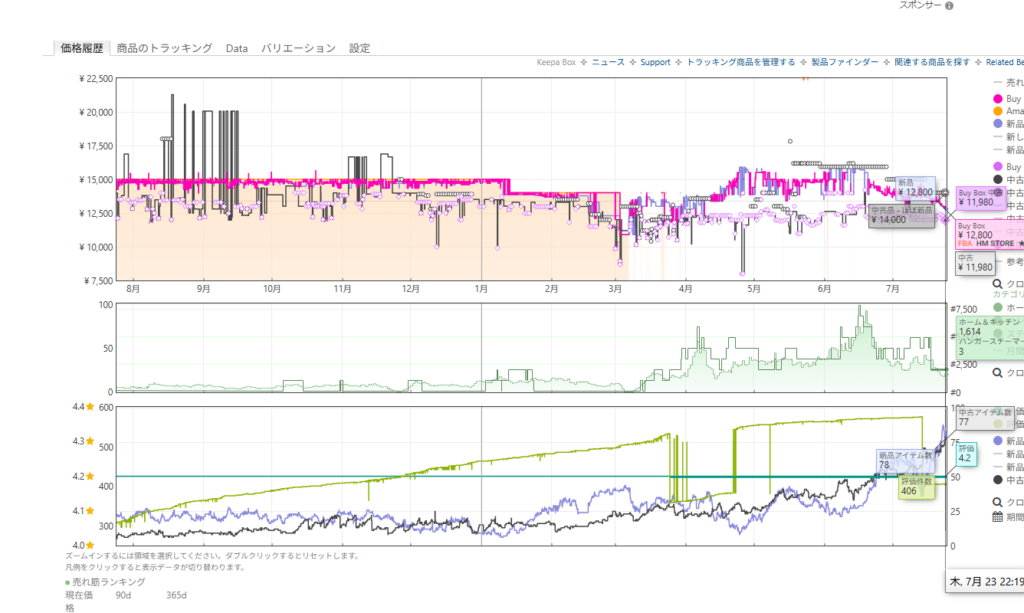1024x613 pixels.
Task: Switch to the 商品のトラッキング tab
Action: pyautogui.click(x=164, y=48)
